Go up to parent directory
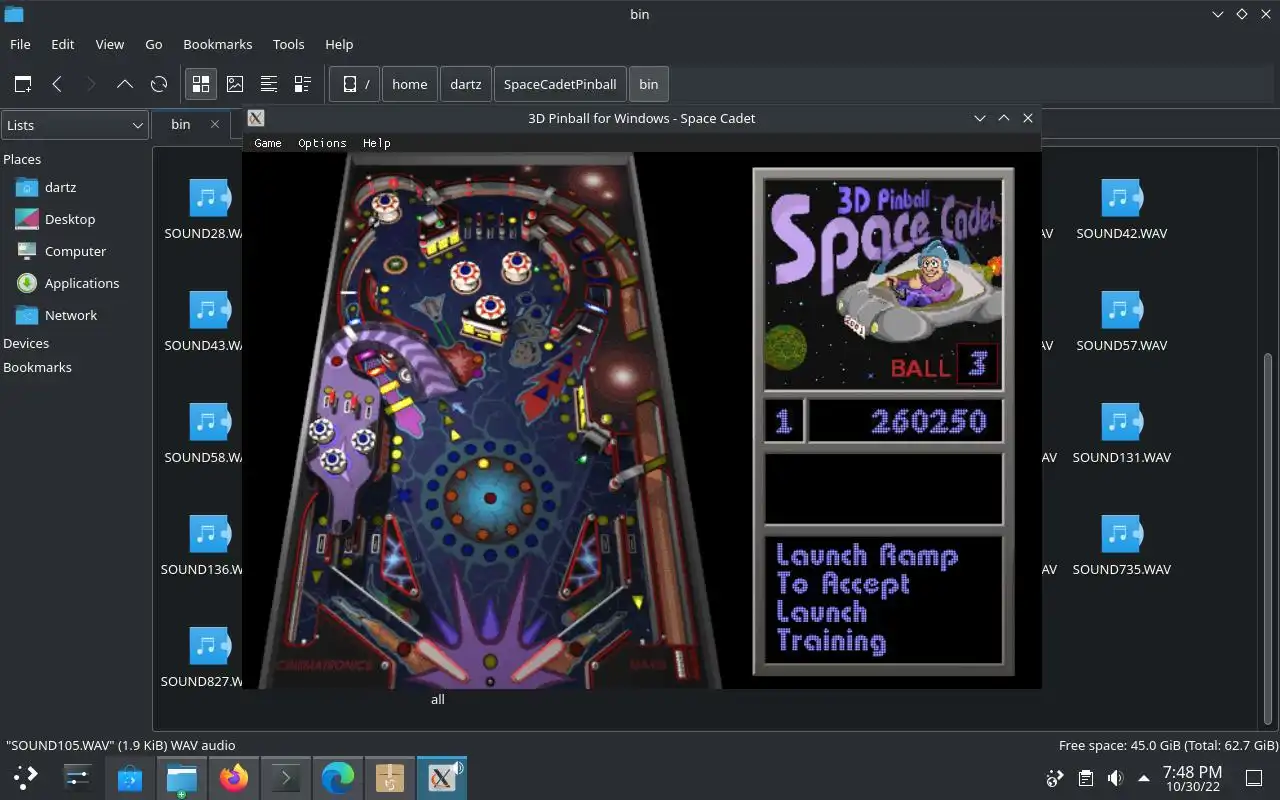The image size is (1280, 800). pyautogui.click(x=124, y=84)
